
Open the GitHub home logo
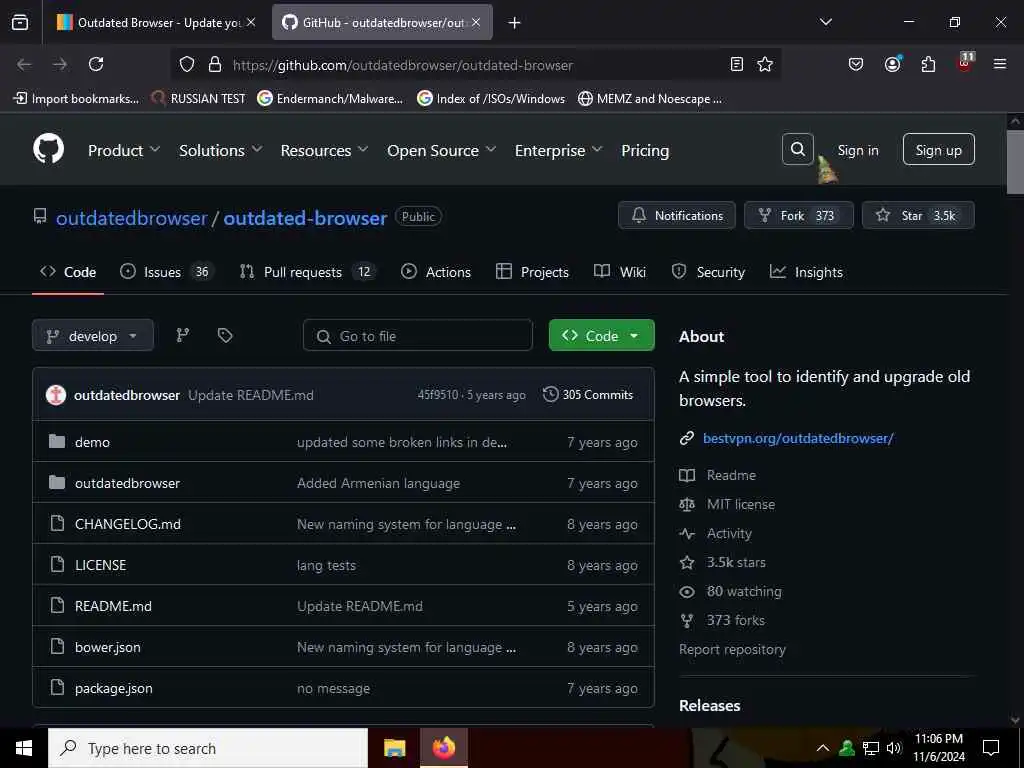coord(49,150)
